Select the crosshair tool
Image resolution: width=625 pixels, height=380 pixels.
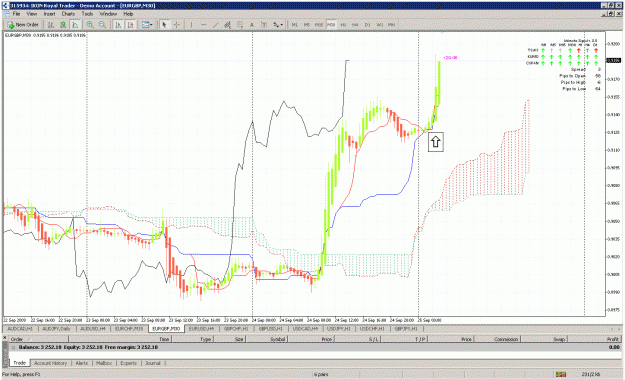tap(176, 25)
